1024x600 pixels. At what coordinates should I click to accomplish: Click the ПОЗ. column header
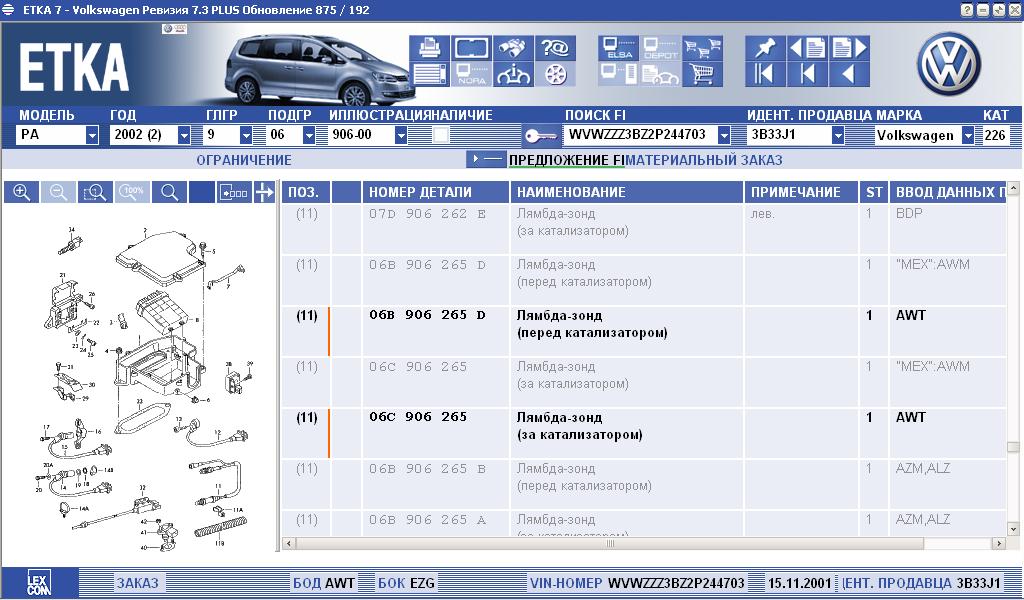tap(306, 193)
